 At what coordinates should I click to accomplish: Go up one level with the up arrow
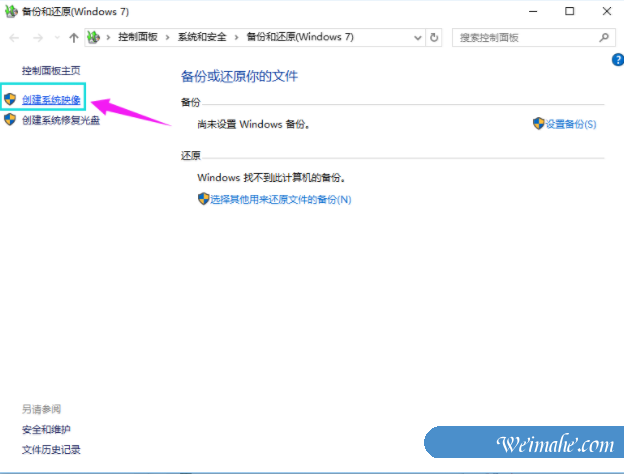pyautogui.click(x=73, y=38)
